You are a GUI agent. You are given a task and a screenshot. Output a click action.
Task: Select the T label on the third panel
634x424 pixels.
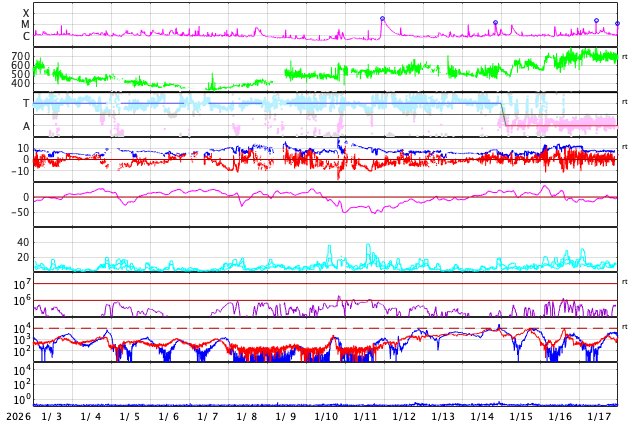26,103
